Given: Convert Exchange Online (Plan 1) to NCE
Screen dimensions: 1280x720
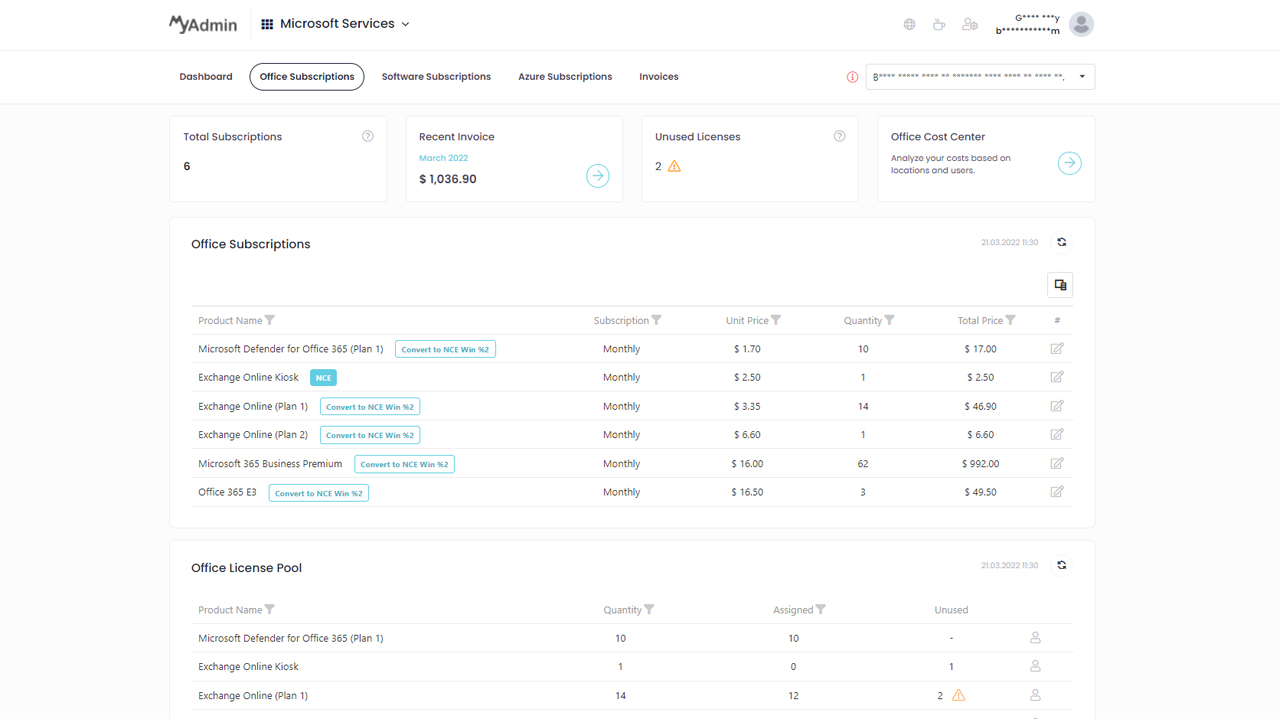Looking at the screenshot, I should pos(370,407).
